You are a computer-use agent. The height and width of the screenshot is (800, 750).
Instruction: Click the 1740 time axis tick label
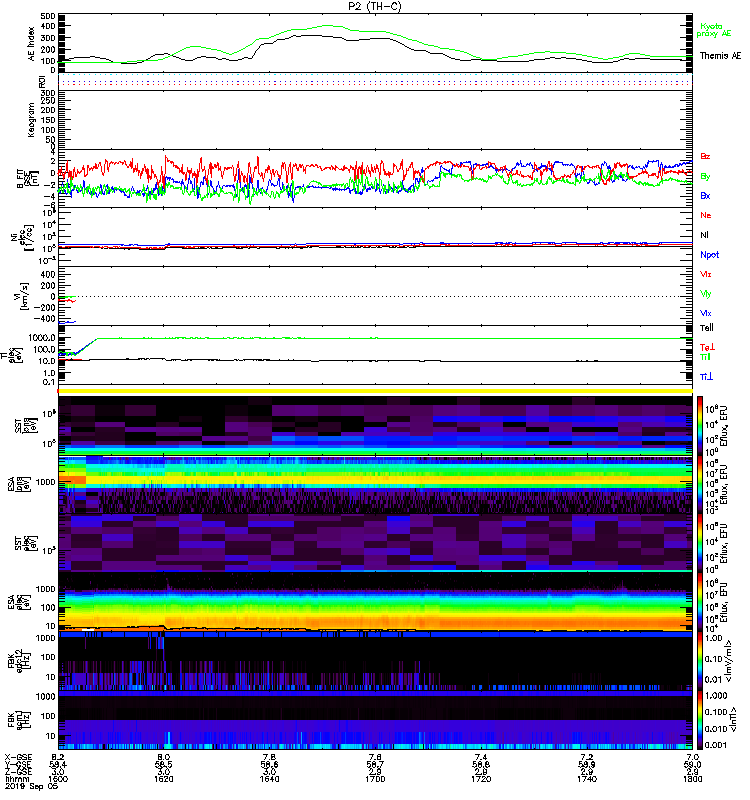[583, 782]
